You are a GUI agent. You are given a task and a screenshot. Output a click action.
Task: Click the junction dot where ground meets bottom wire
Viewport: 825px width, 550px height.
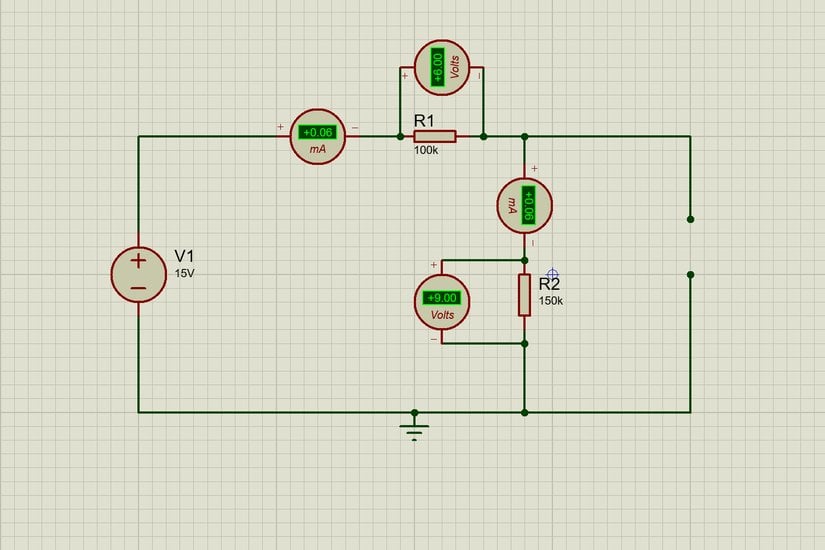click(414, 411)
